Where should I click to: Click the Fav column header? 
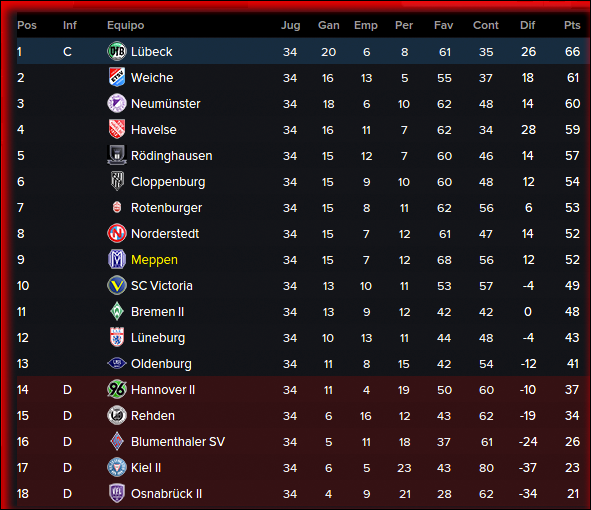(x=444, y=25)
